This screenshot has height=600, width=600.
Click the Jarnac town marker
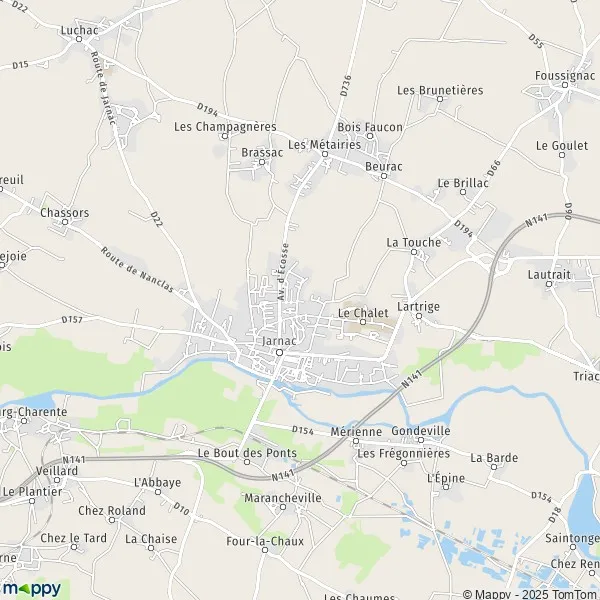280,352
